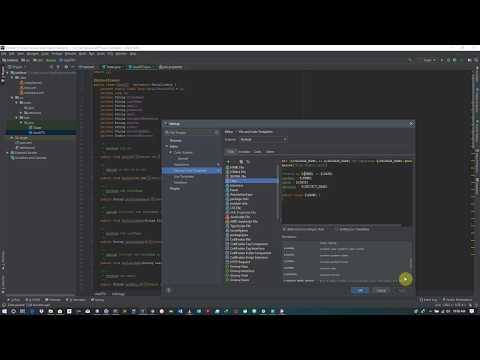Viewport: 480px width, 360px height.
Task: Click the Reset to Default template icon
Action: tap(248, 162)
